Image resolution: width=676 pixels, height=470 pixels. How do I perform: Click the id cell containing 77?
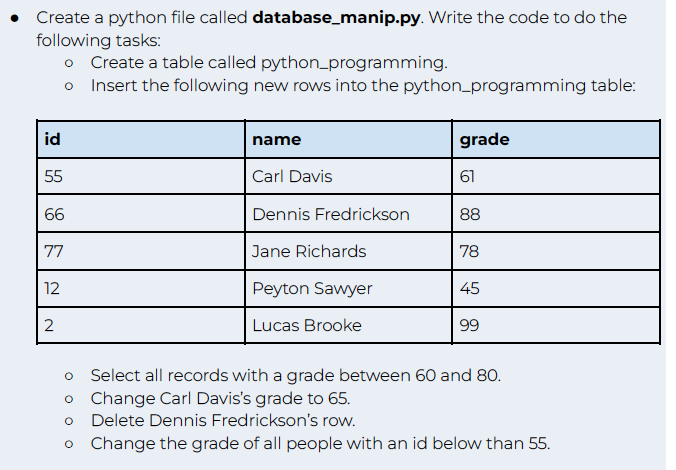pyautogui.click(x=141, y=251)
